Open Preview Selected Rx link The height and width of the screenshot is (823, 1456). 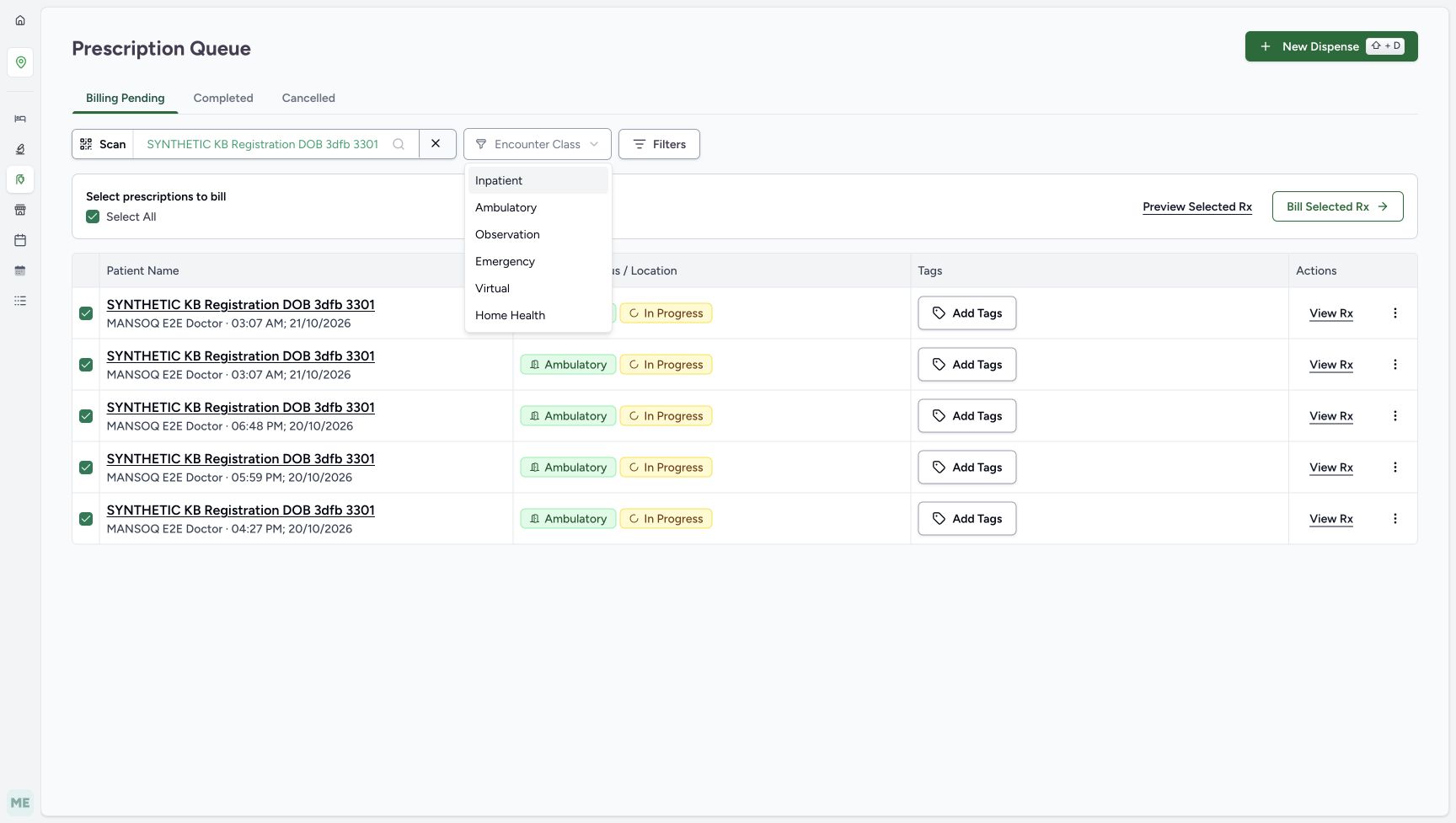(x=1197, y=206)
